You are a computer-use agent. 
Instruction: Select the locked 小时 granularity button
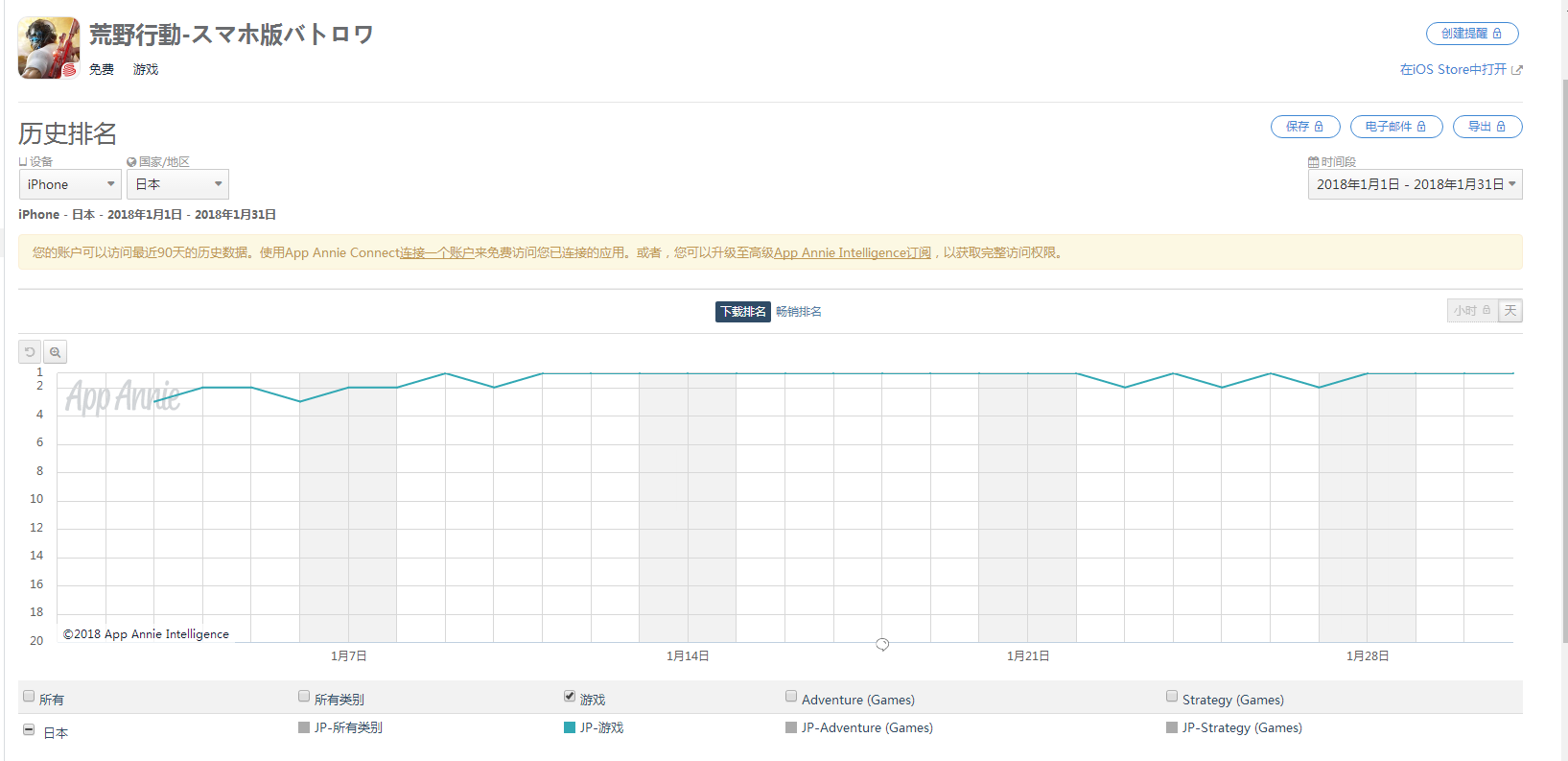[1471, 311]
